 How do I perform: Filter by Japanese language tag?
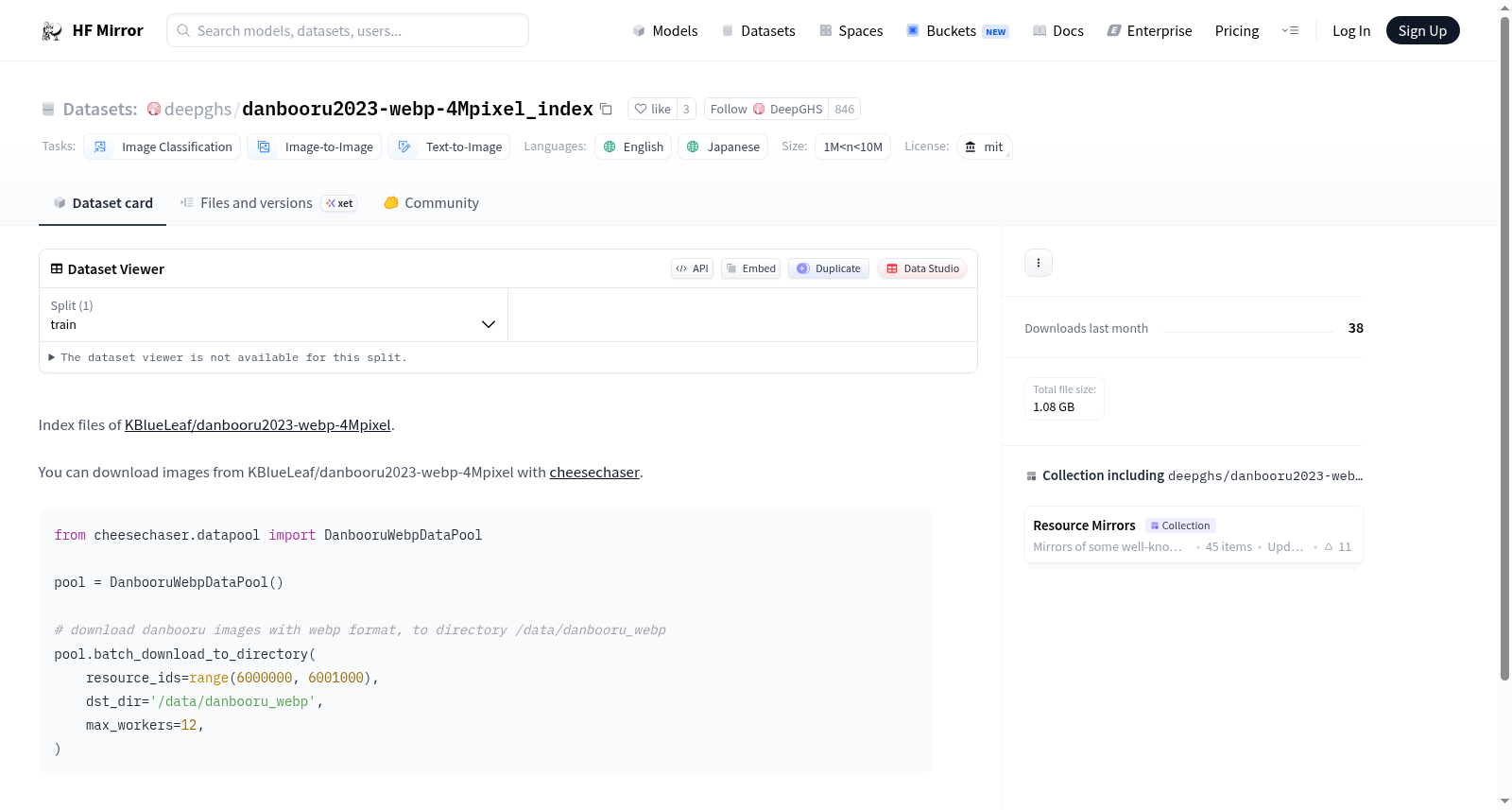tap(723, 147)
